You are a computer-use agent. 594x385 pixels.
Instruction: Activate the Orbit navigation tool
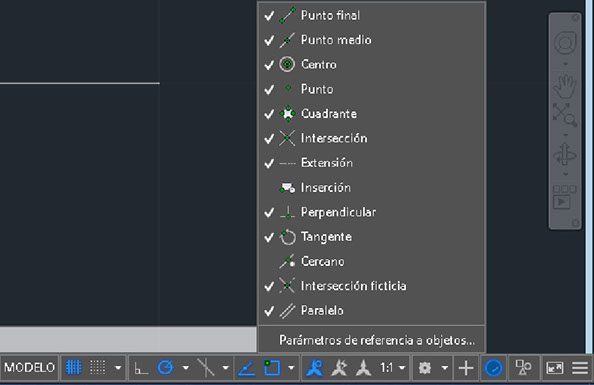click(x=565, y=154)
